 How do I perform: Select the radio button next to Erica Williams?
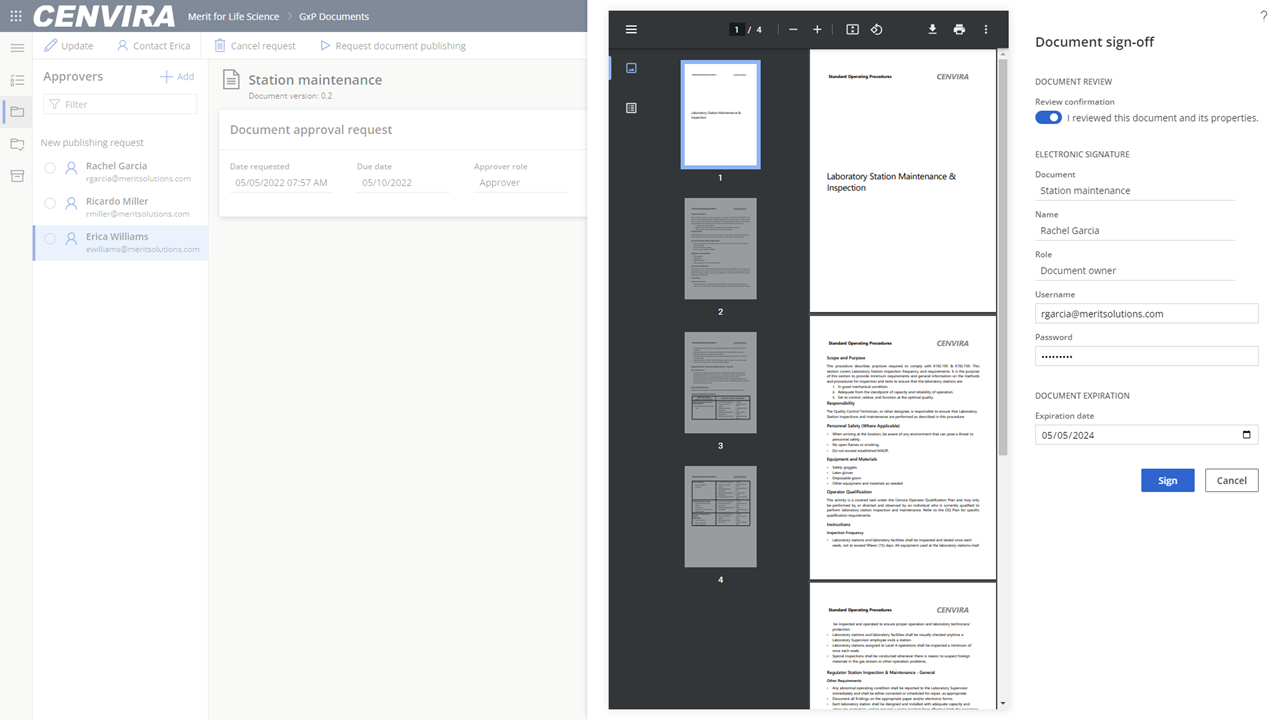point(49,238)
